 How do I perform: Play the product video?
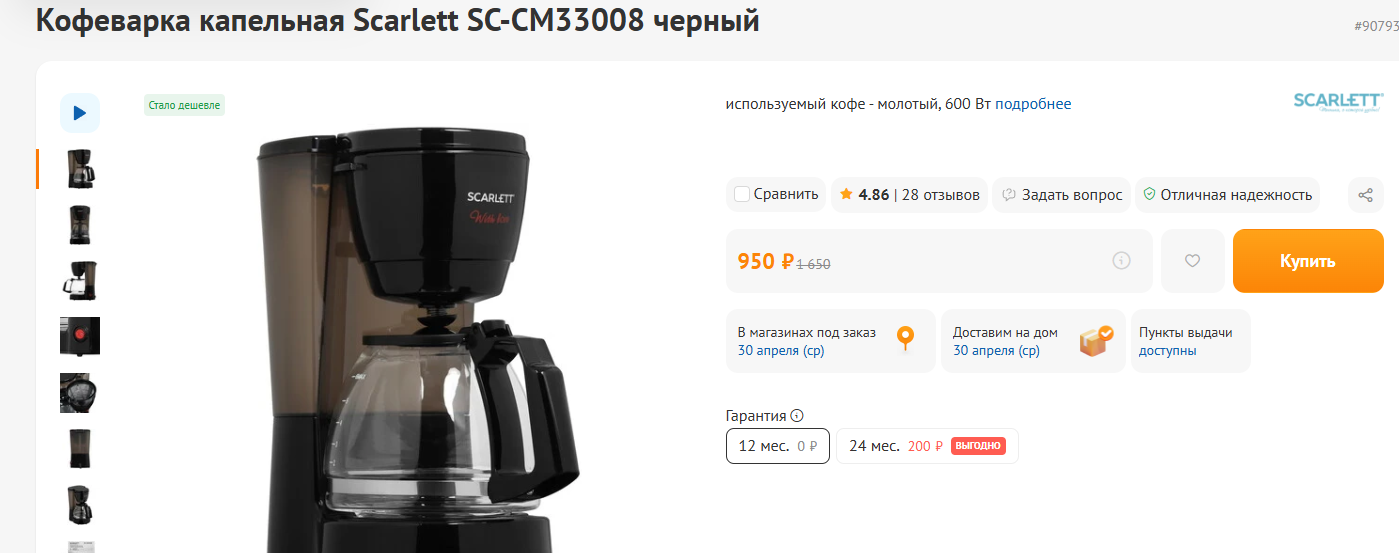80,113
